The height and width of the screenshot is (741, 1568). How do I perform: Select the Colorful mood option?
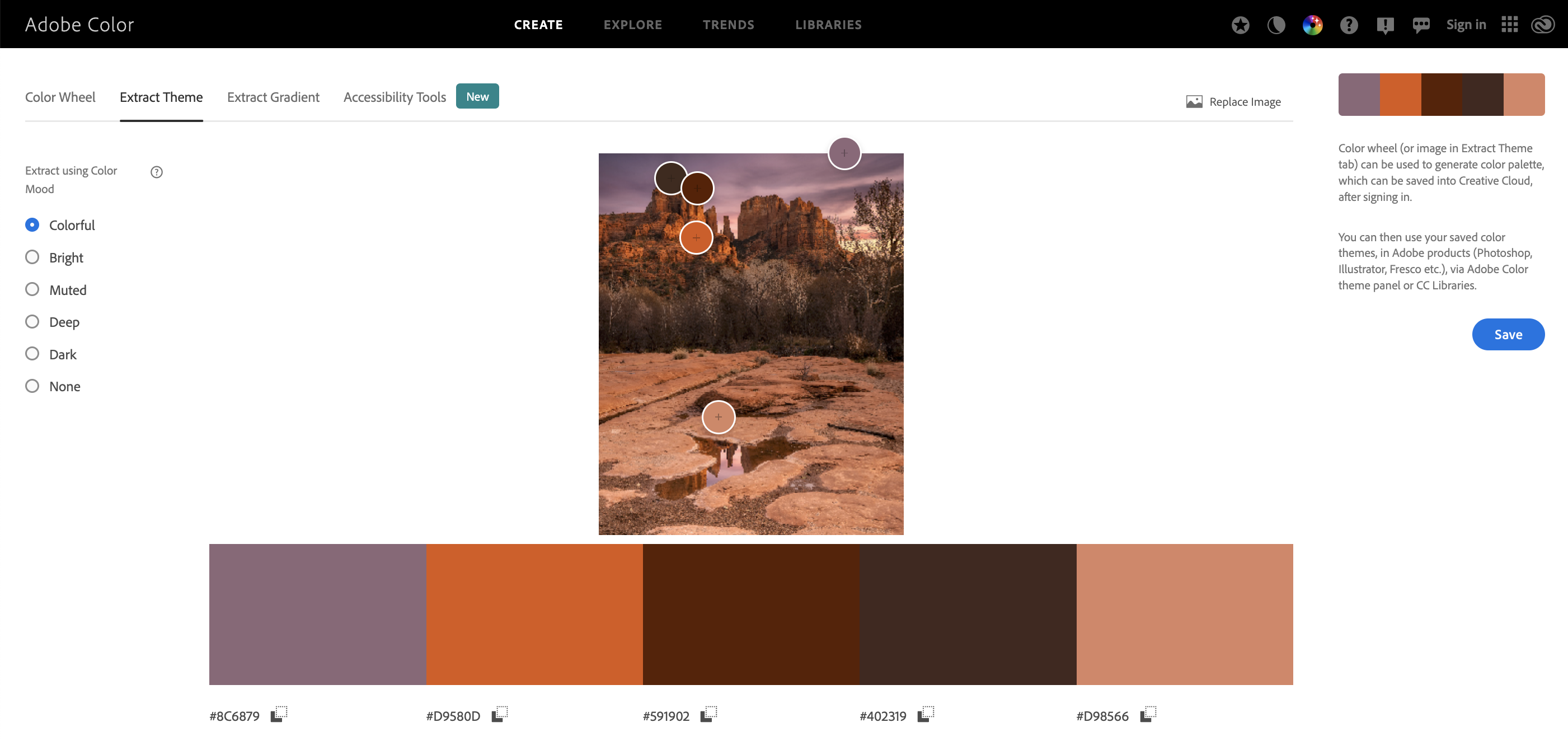tap(32, 224)
